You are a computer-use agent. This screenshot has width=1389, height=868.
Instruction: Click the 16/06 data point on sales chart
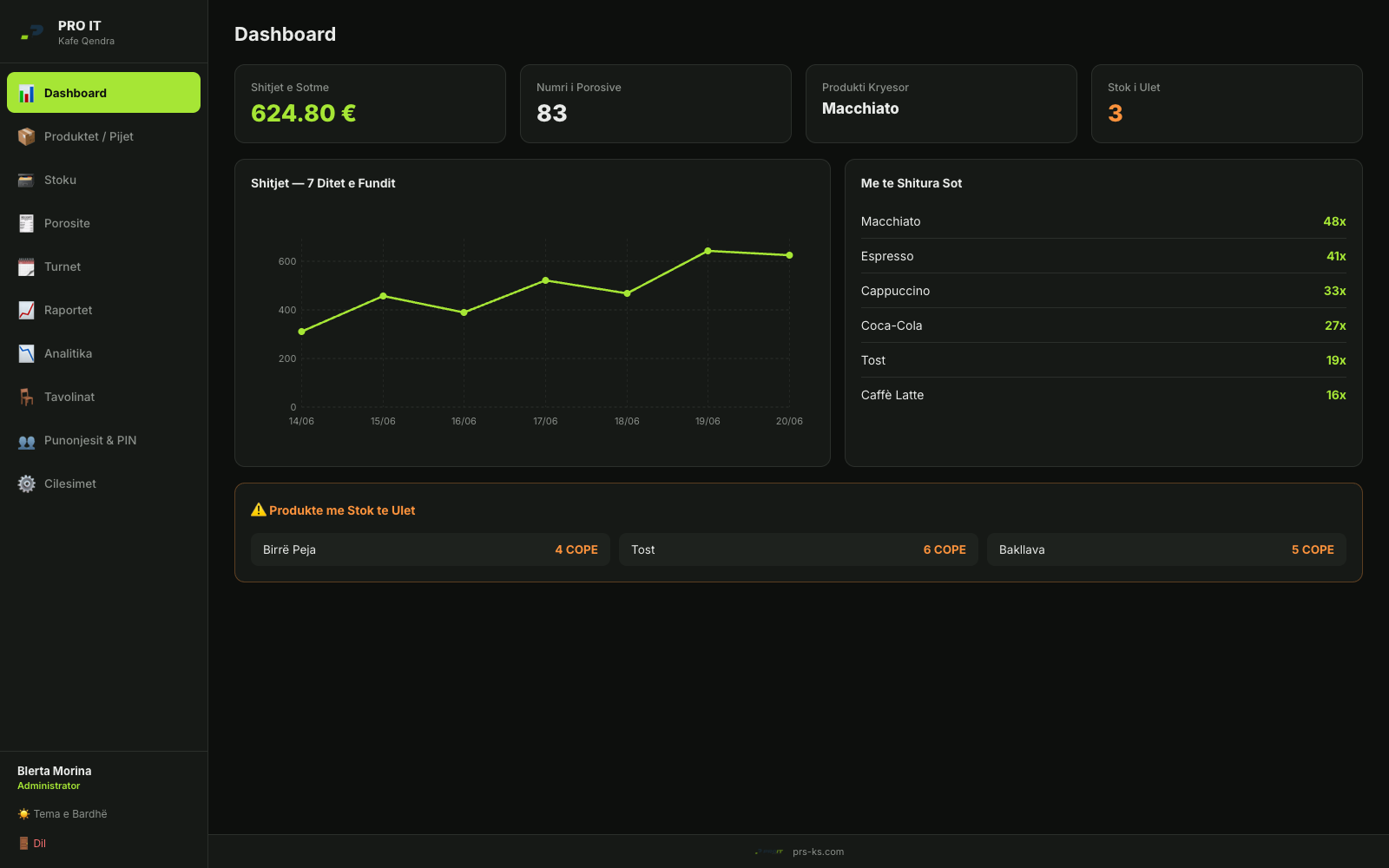(464, 312)
